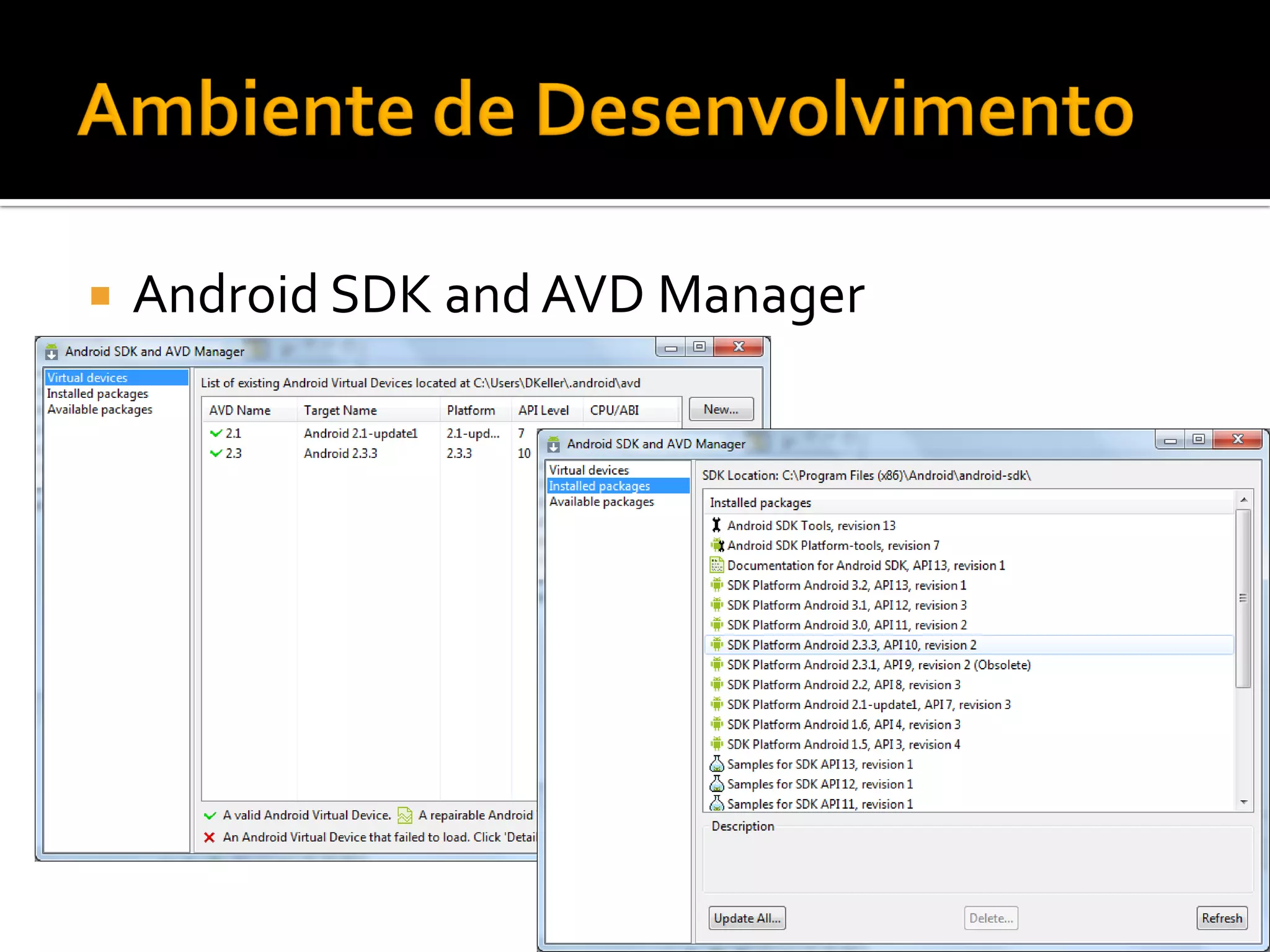
Task: Click the 'Installed packages' list header
Action: pos(969,503)
